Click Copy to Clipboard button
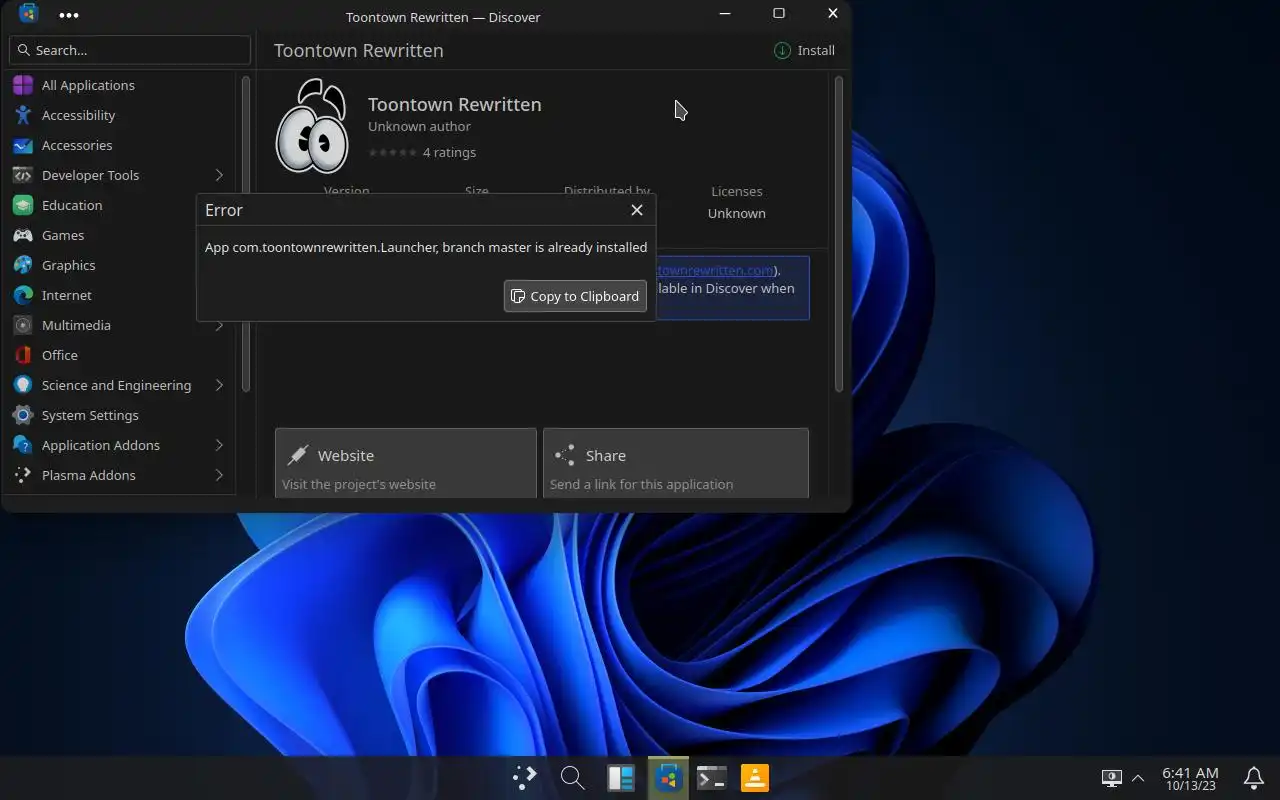 pyautogui.click(x=575, y=296)
